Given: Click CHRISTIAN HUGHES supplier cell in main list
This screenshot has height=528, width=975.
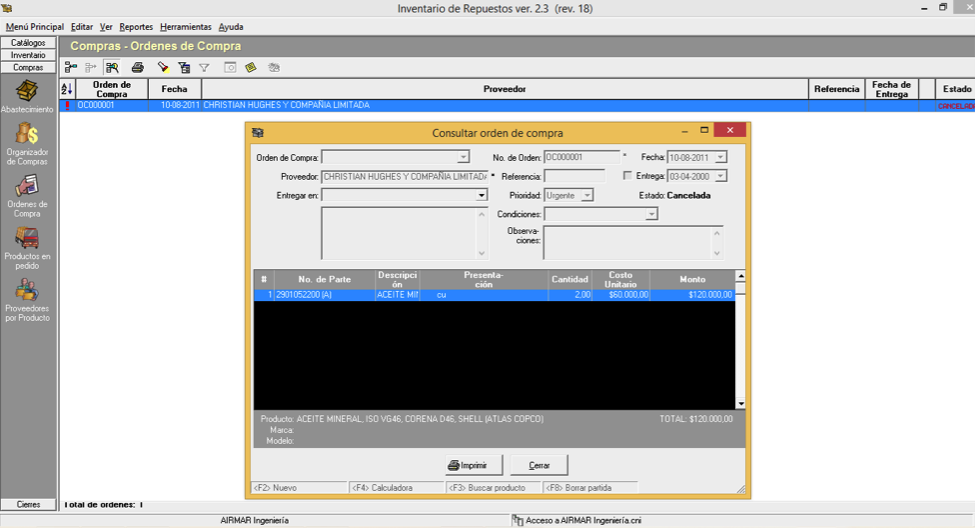Looking at the screenshot, I should click(504, 106).
